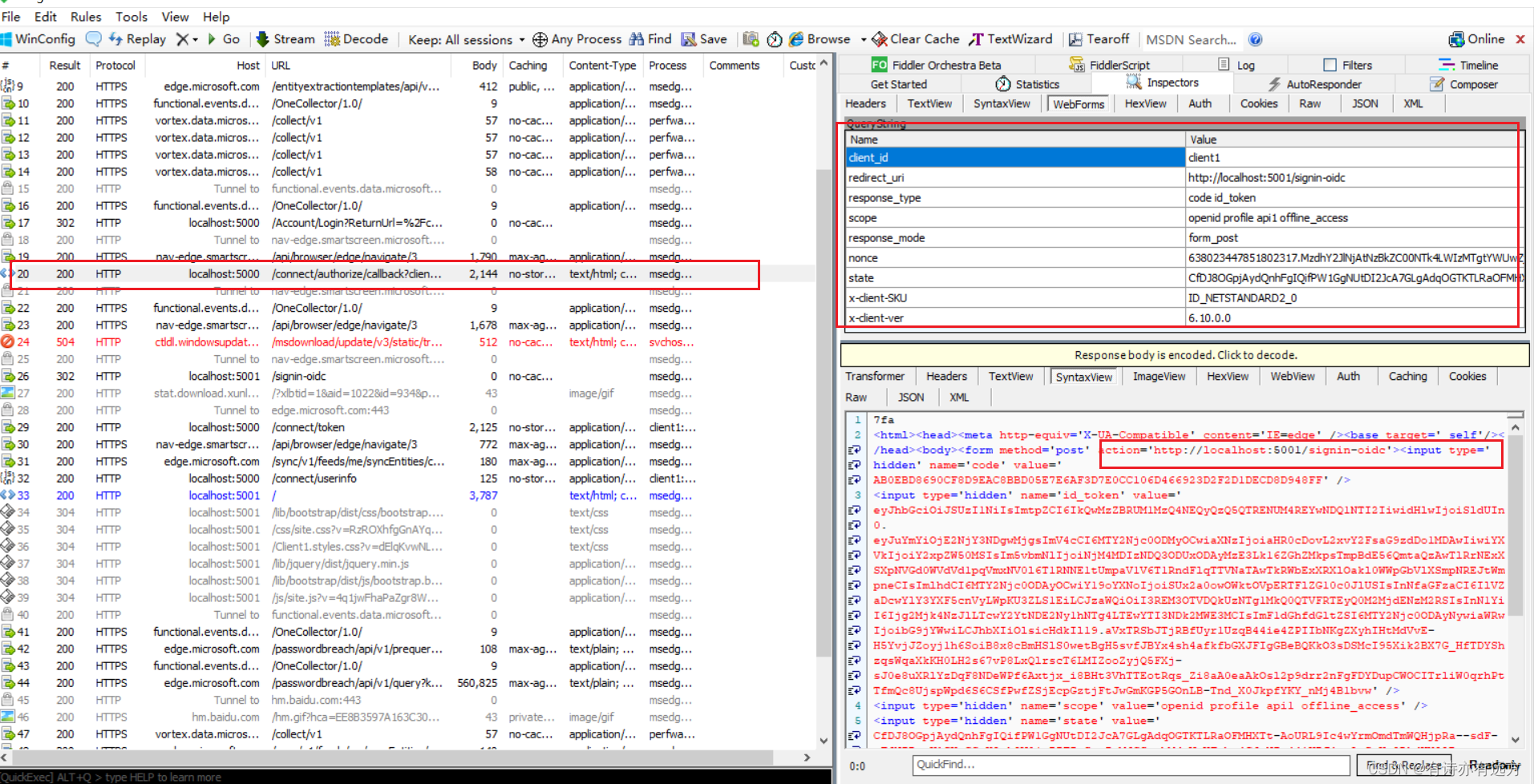
Task: Open the AutoResponder tab
Action: tap(1314, 84)
